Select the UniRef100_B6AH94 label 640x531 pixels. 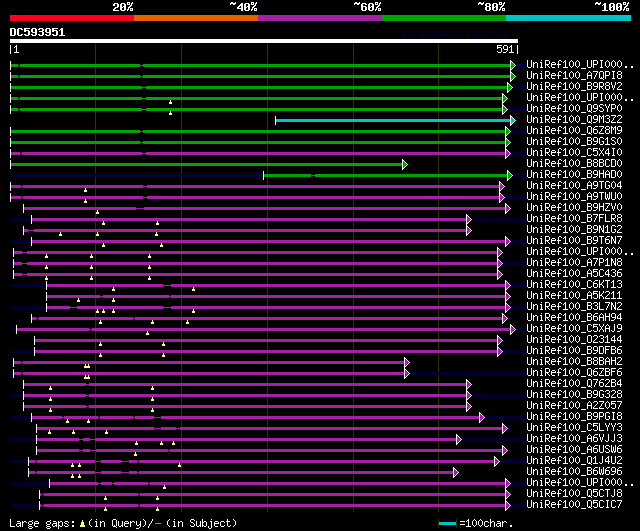coord(574,318)
